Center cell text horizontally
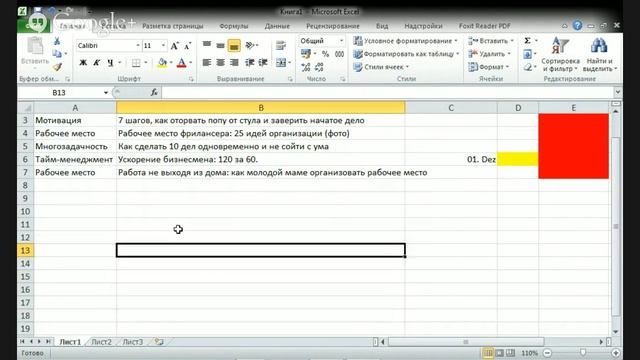This screenshot has width=640, height=360. pos(220,63)
